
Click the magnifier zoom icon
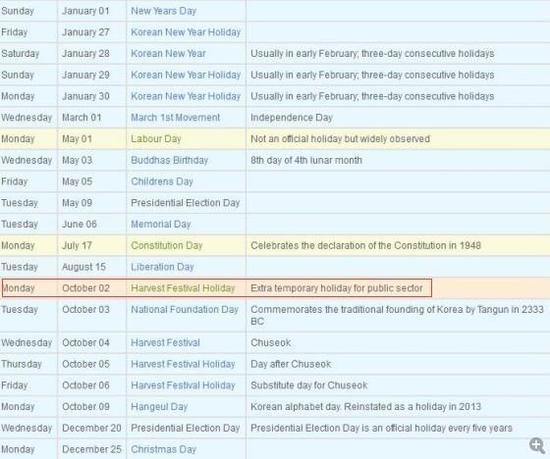click(x=537, y=445)
